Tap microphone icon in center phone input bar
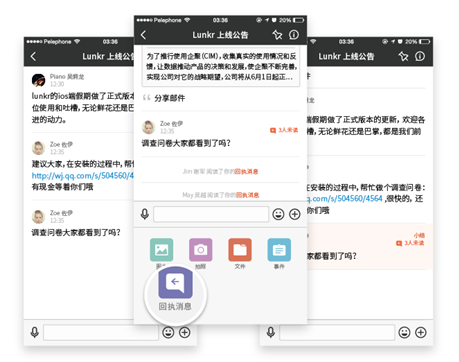Viewport: 459px width, 362px height. coord(145,214)
